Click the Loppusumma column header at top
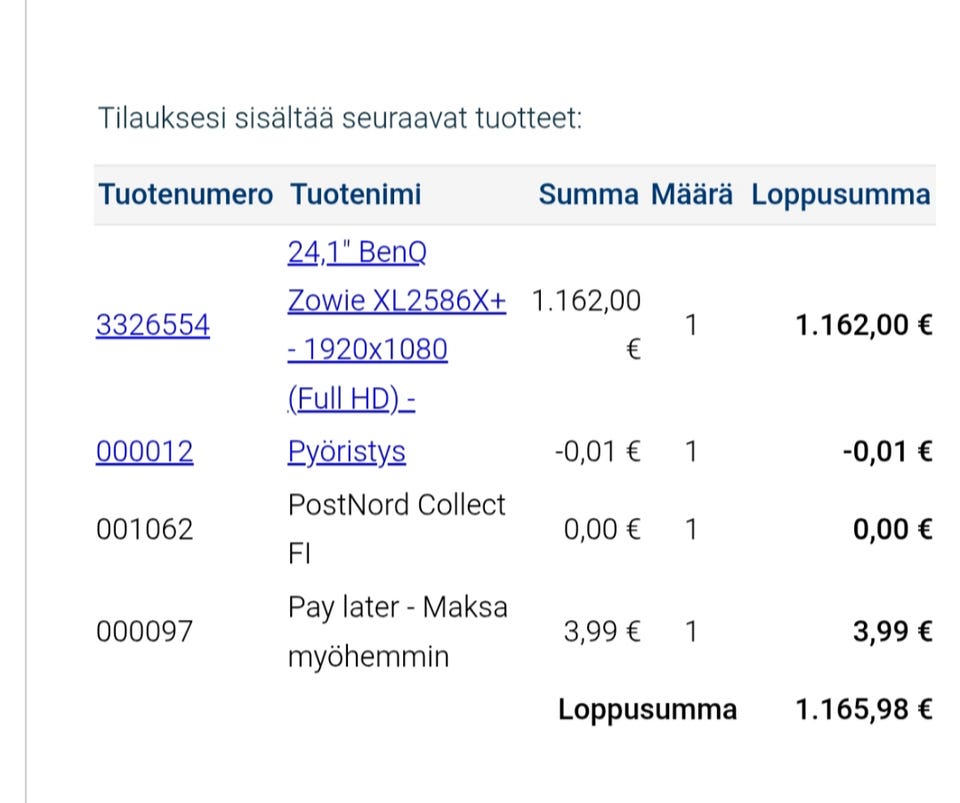This screenshot has height=803, width=960. [840, 194]
